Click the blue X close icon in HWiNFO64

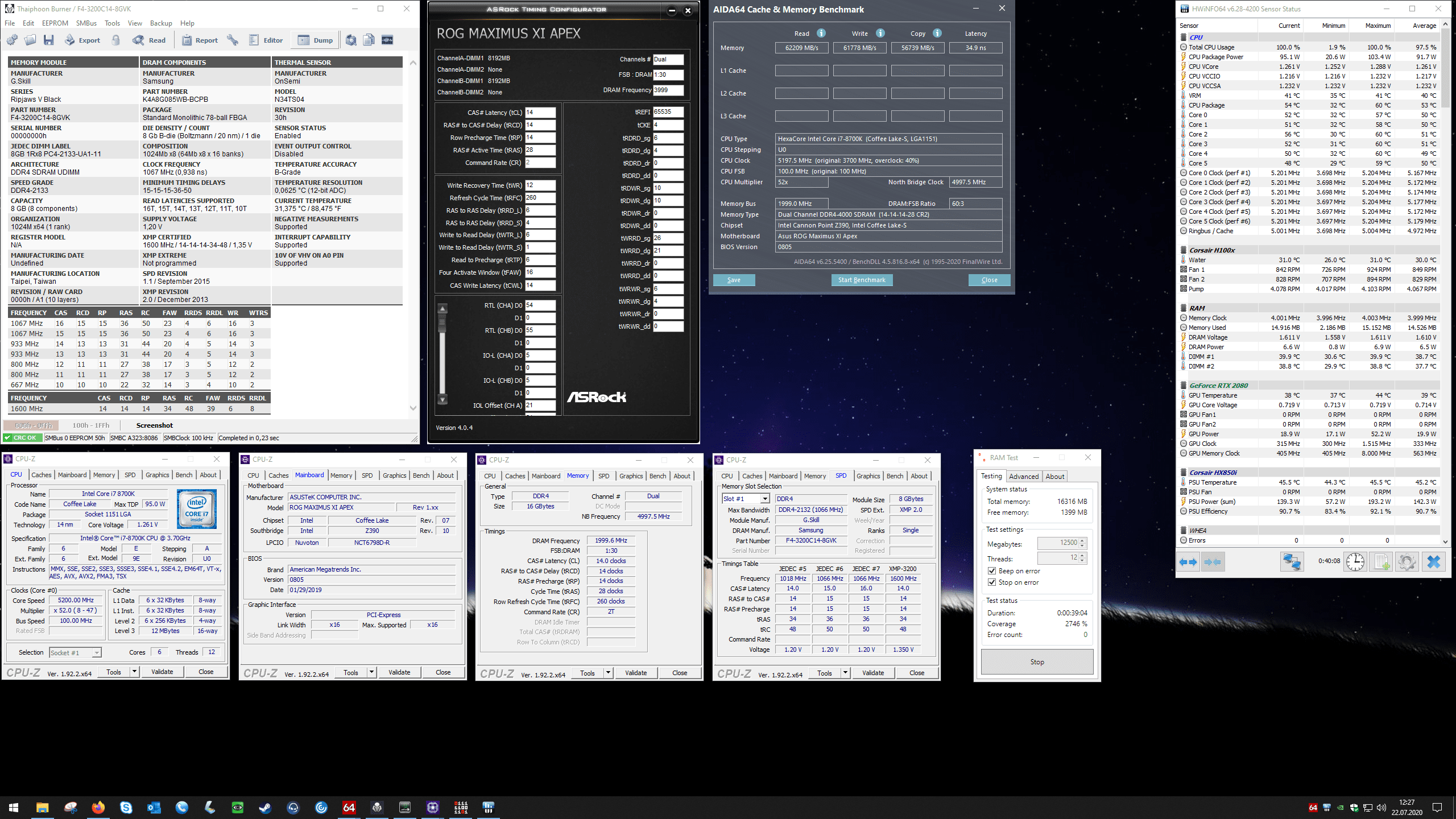coord(1433,562)
